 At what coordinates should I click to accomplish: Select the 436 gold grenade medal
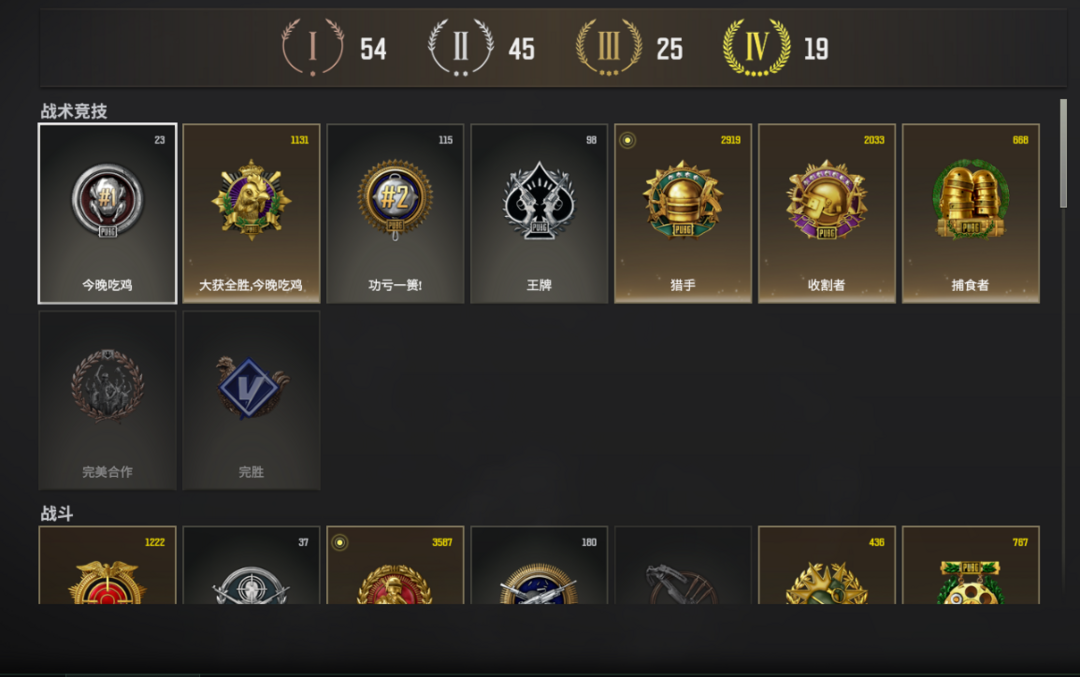tap(827, 565)
